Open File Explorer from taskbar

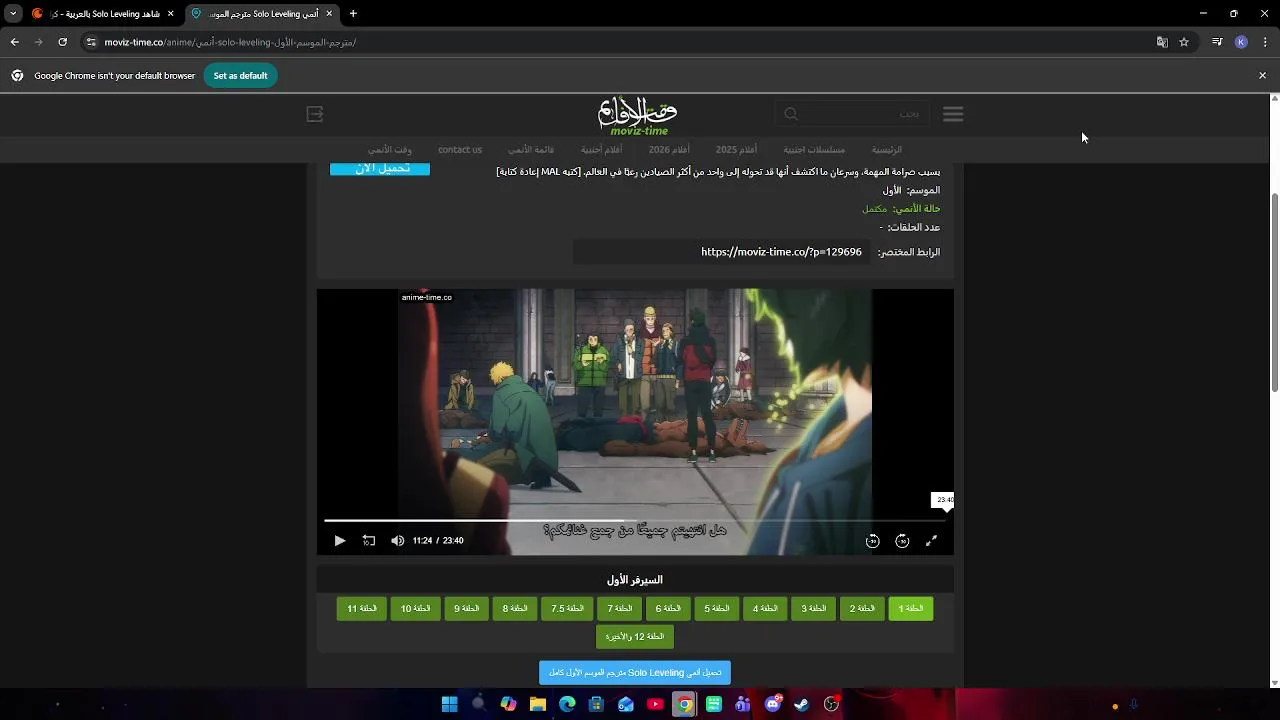pos(538,704)
